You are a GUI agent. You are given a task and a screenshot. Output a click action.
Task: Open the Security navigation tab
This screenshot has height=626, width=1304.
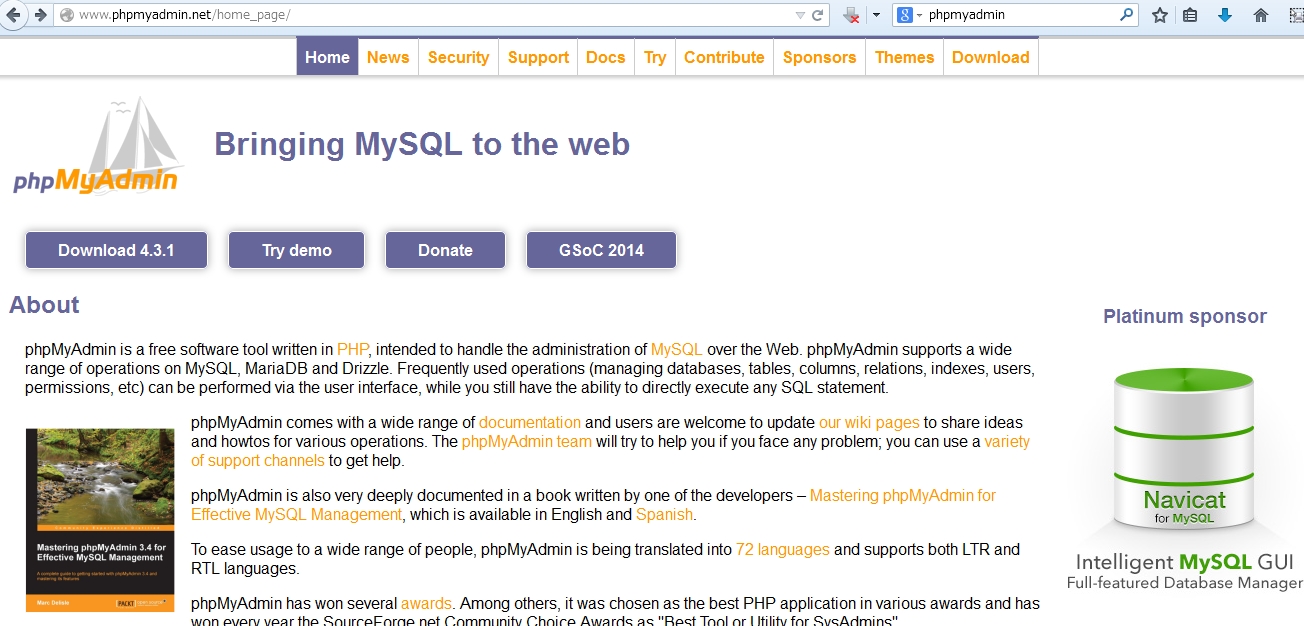[x=458, y=57]
